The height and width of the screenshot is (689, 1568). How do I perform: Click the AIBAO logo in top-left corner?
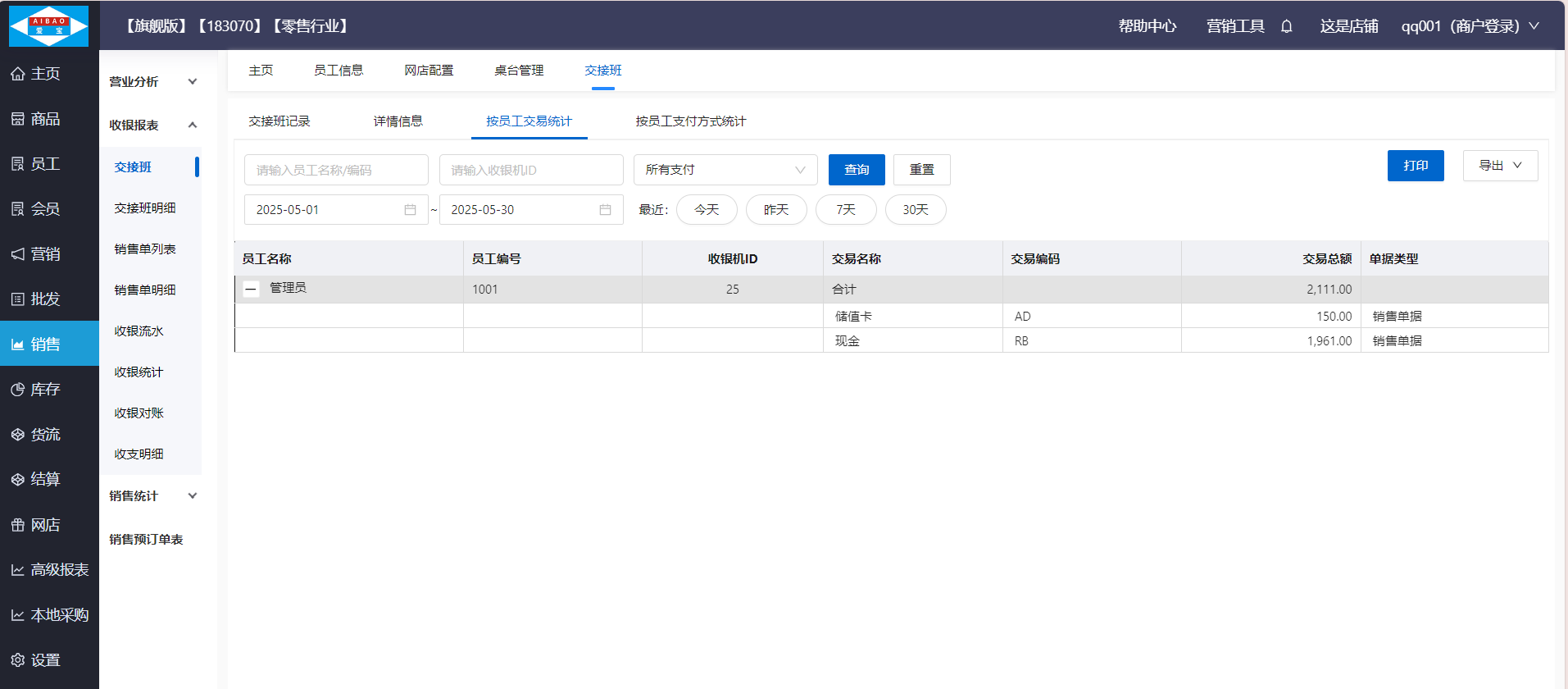click(x=48, y=26)
